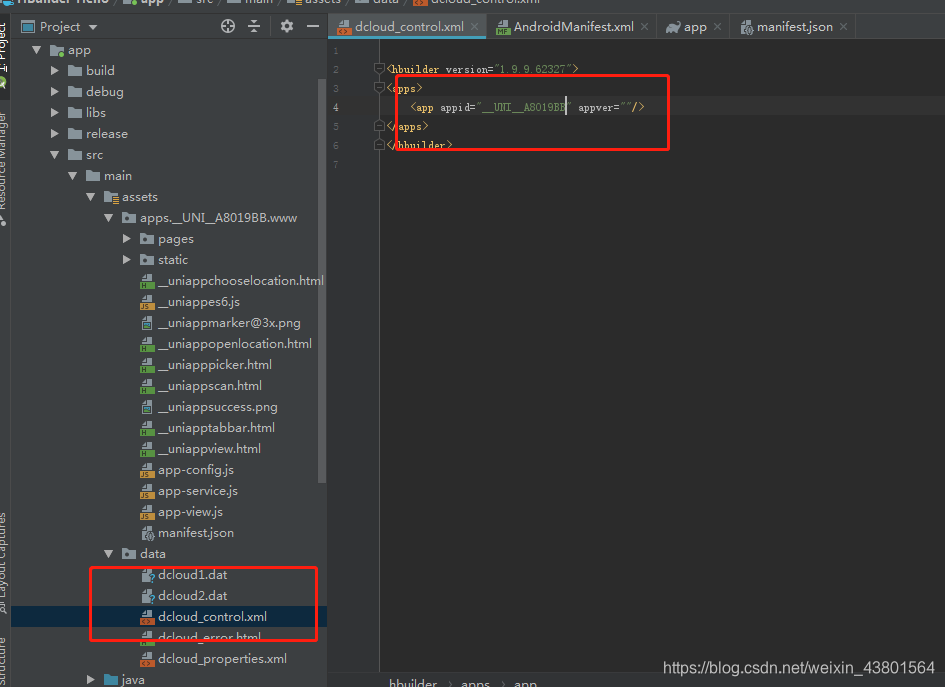Click the appid value __UNI__A8019BB
The image size is (945, 687).
click(524, 107)
